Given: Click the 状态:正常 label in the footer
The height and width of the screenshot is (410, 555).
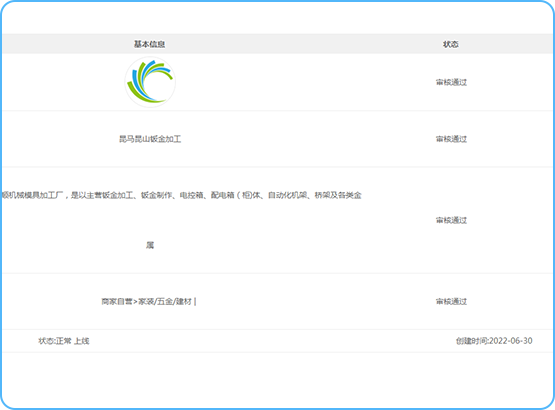Looking at the screenshot, I should pos(55,341).
